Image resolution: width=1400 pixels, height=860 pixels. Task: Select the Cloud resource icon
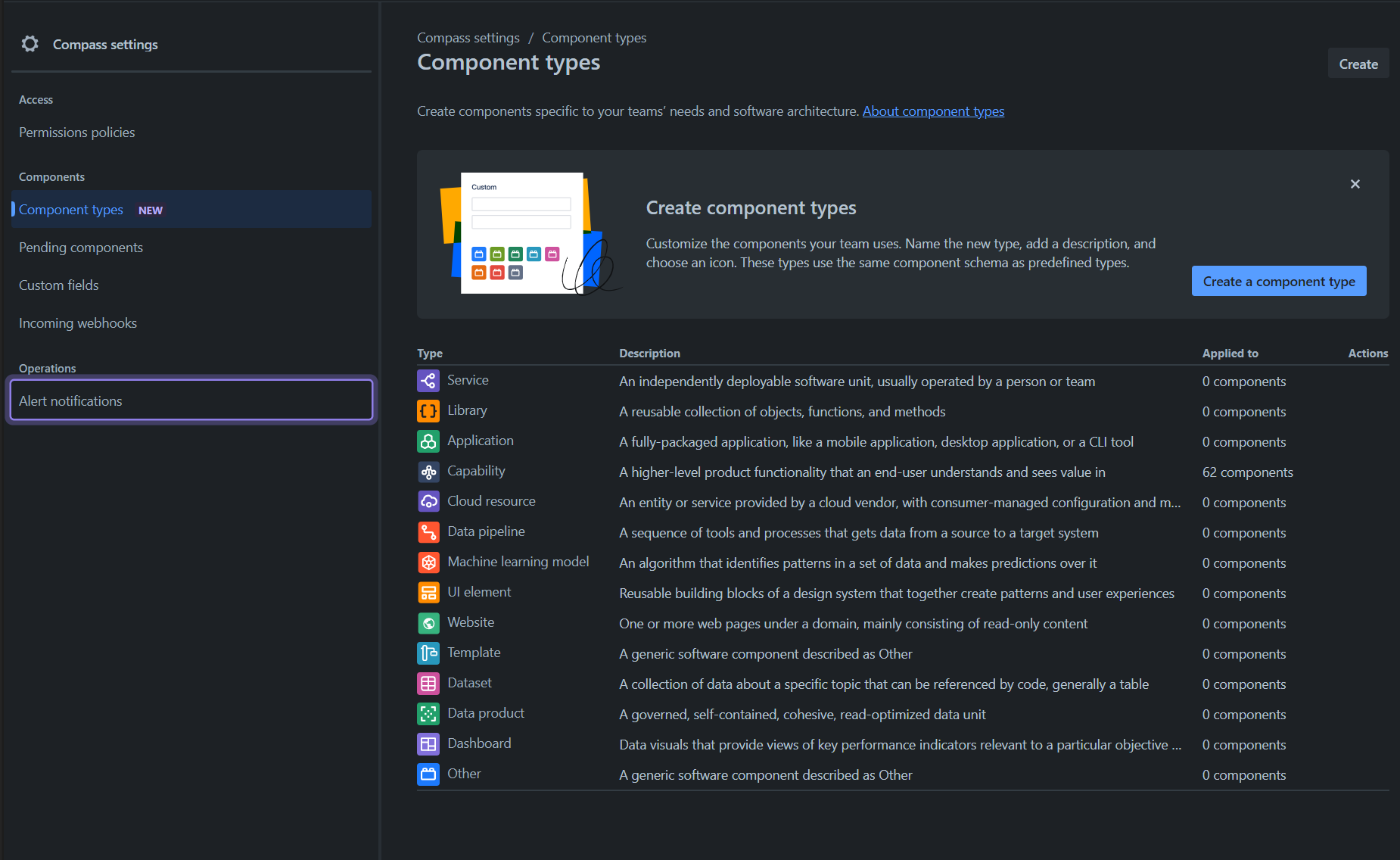pos(428,501)
